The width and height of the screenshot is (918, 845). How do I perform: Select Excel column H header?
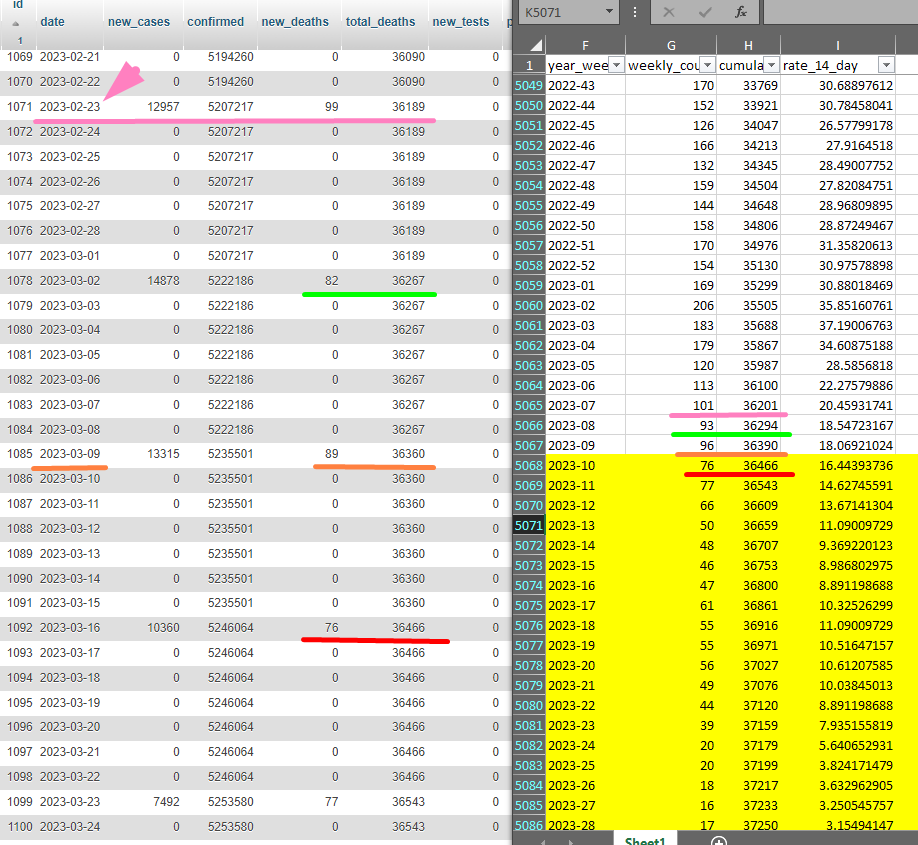coord(748,46)
